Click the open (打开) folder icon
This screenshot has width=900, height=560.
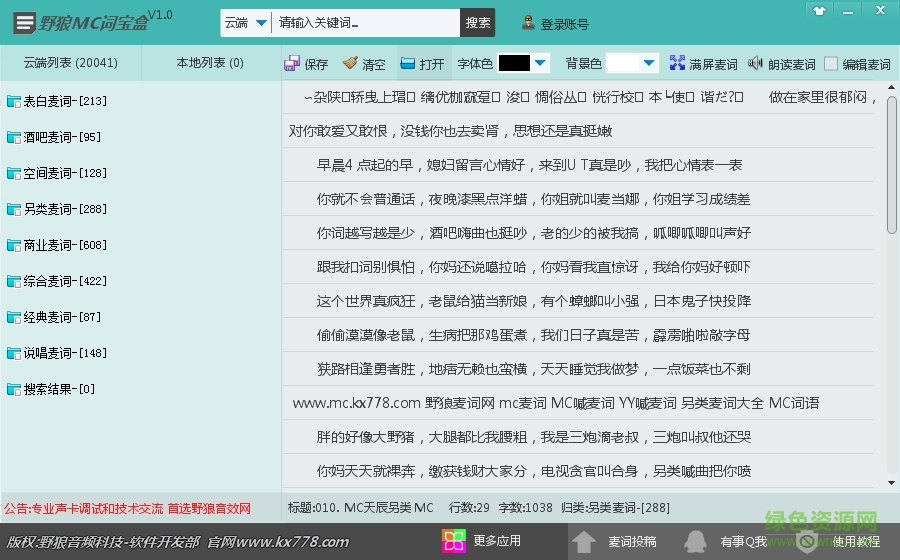click(x=408, y=64)
